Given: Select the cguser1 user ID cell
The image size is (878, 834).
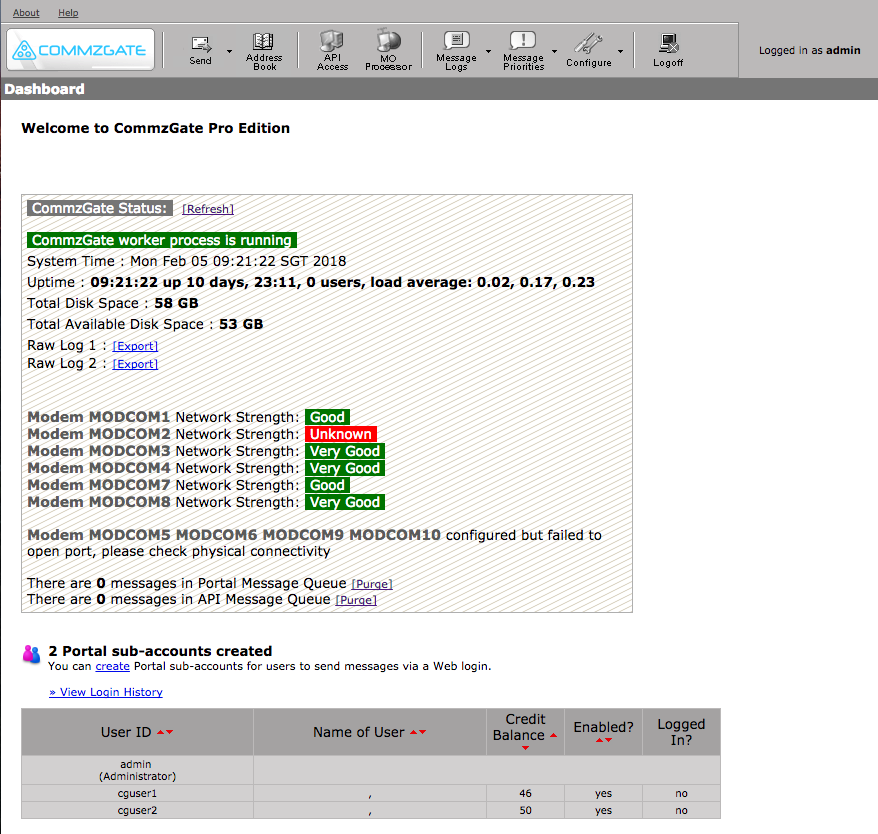Looking at the screenshot, I should (x=137, y=793).
